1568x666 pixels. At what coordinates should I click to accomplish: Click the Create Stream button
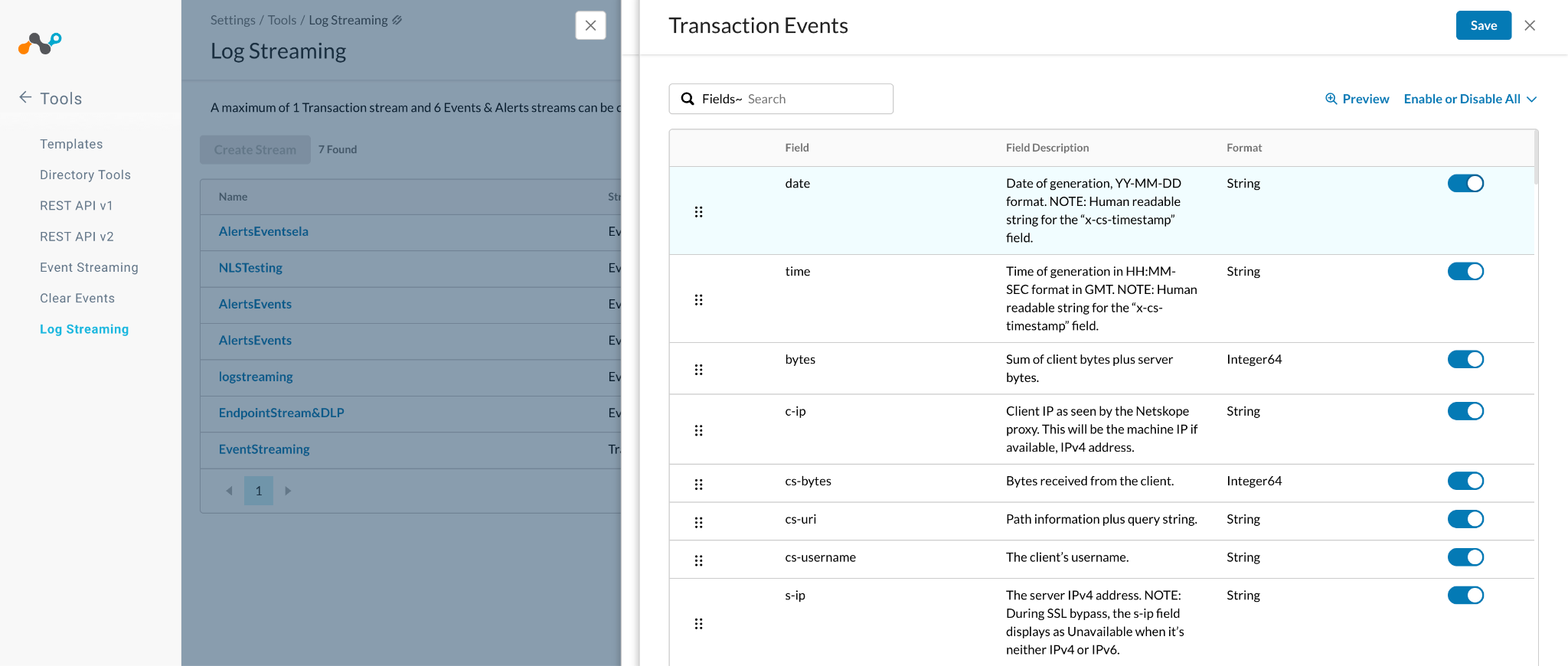click(x=255, y=149)
